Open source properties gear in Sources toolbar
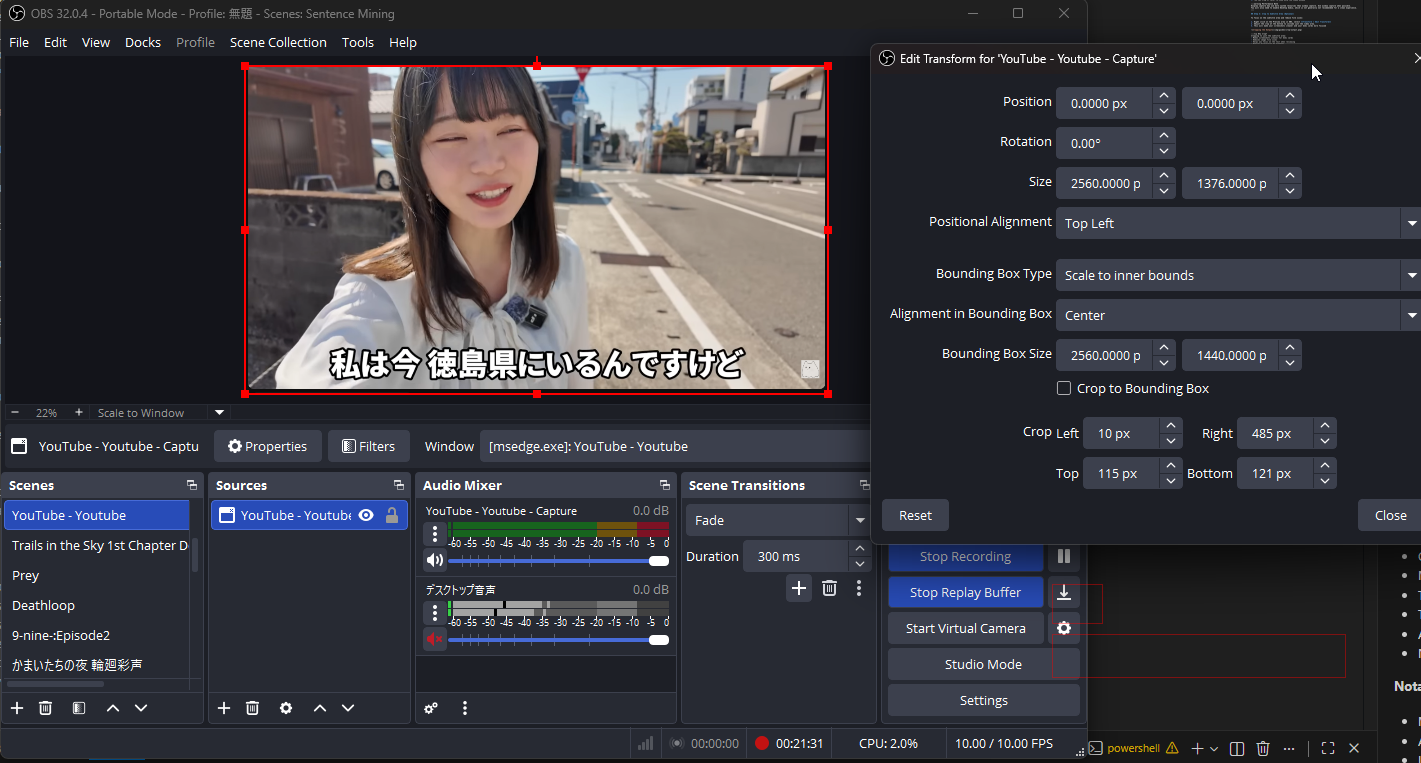The height and width of the screenshot is (763, 1421). 286,708
